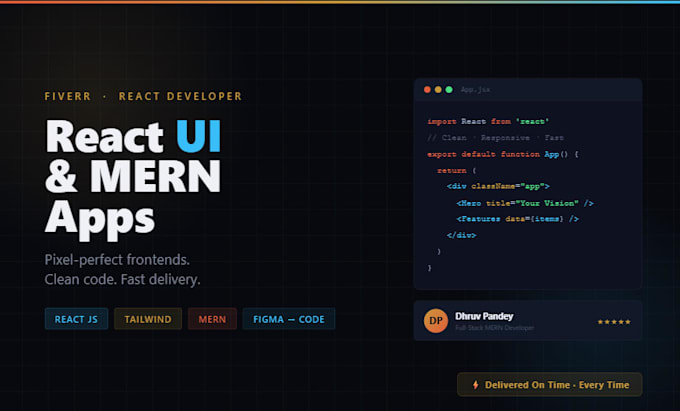Image resolution: width=680 pixels, height=411 pixels.
Task: Click the <Features data={items} /> line
Action: [x=517, y=219]
